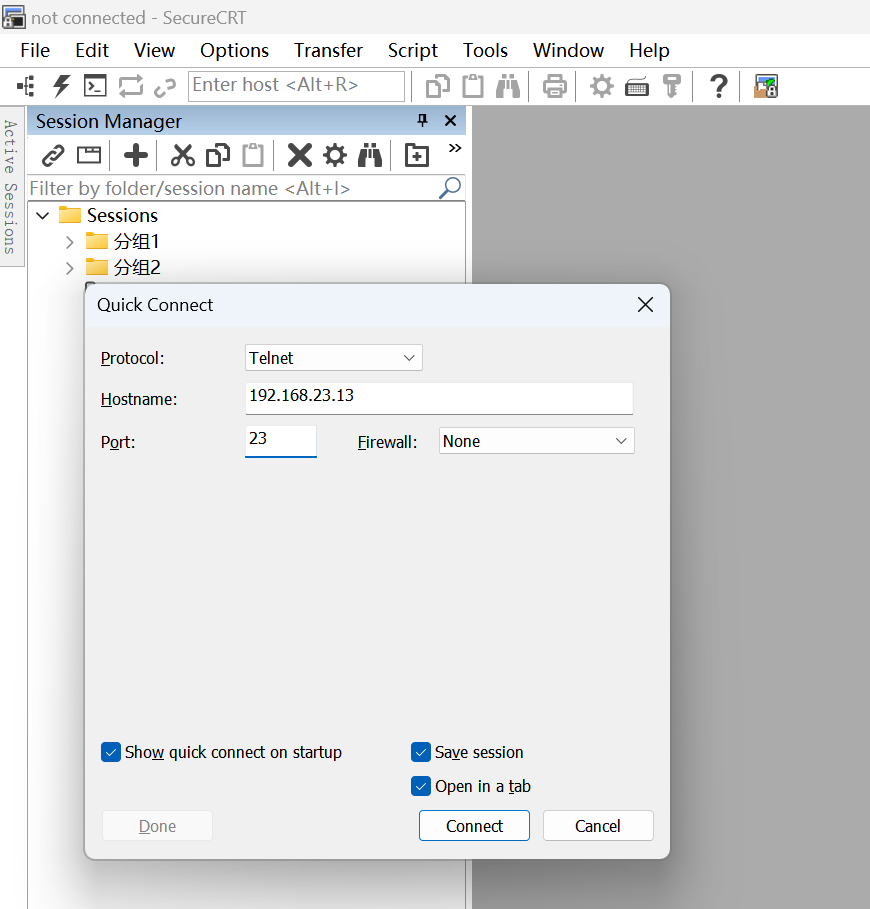The image size is (870, 909).
Task: Click Connect link icon in Session Manager
Action: point(53,156)
